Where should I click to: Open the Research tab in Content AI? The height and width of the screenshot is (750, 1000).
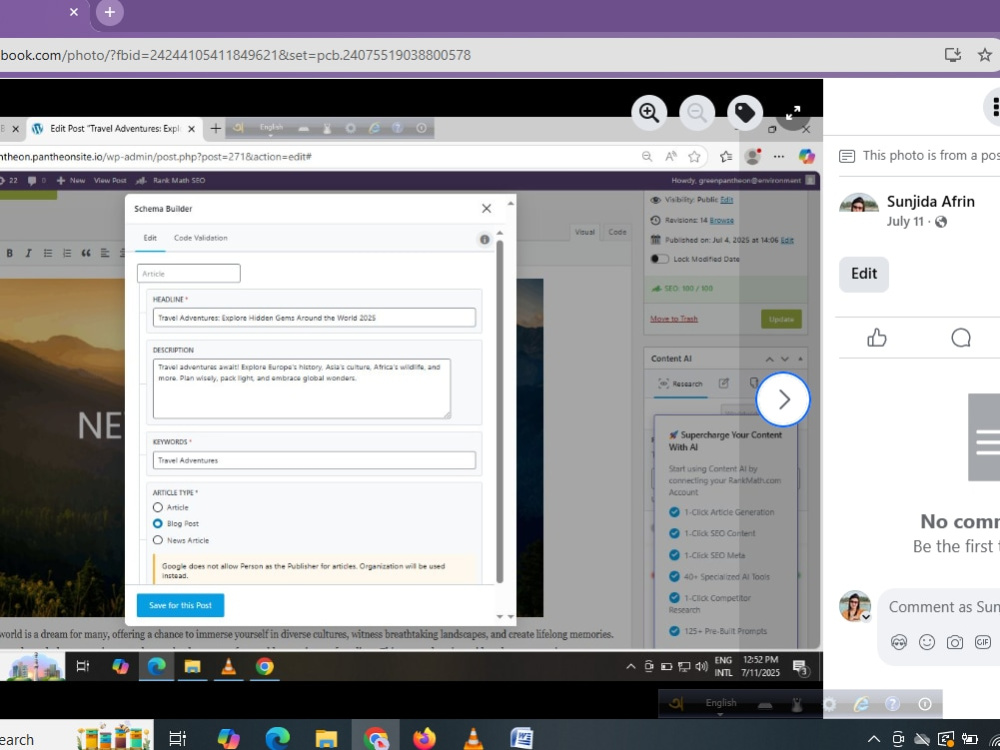point(680,384)
